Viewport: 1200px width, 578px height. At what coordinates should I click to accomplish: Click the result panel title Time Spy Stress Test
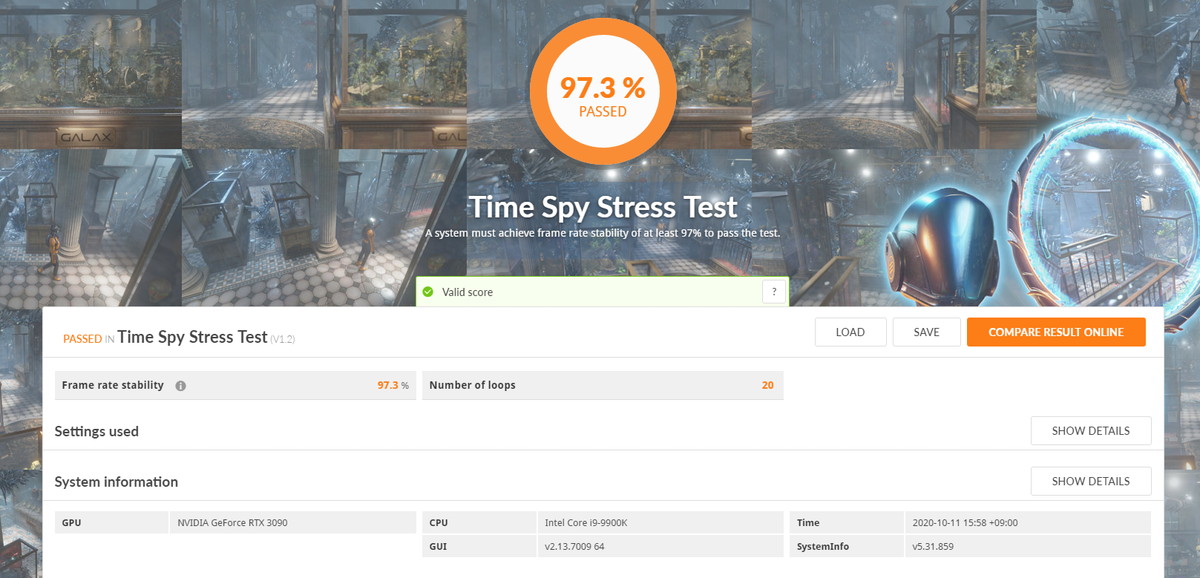click(x=192, y=337)
